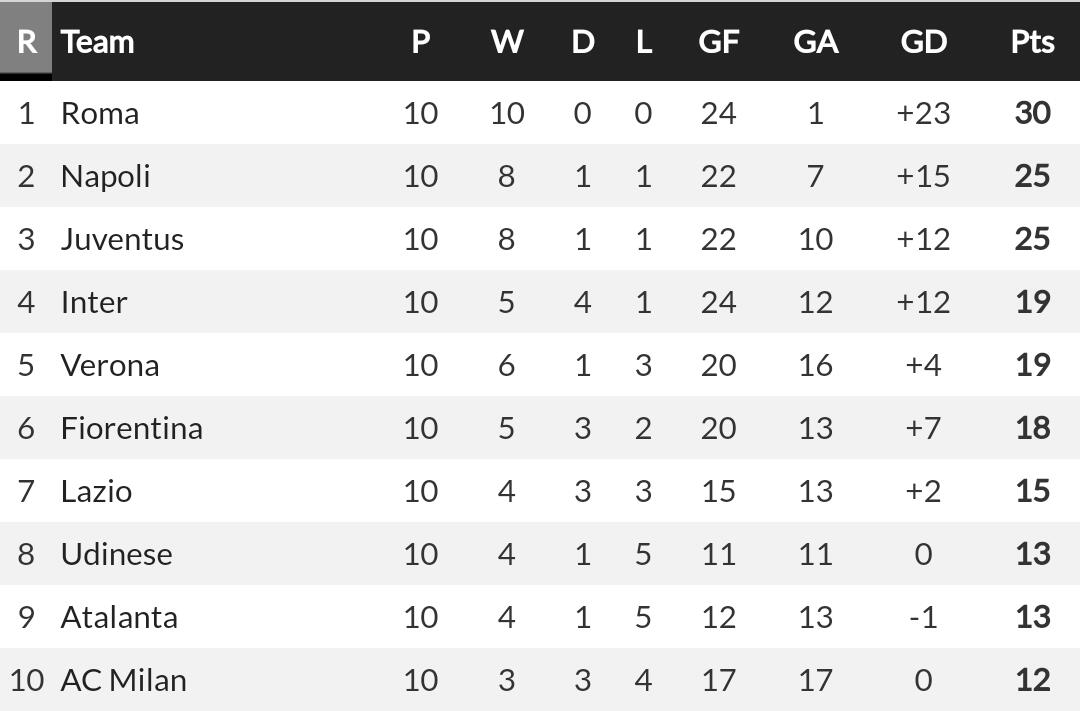Click on Lazio team name
Screen dimensions: 1080x711
(x=96, y=491)
